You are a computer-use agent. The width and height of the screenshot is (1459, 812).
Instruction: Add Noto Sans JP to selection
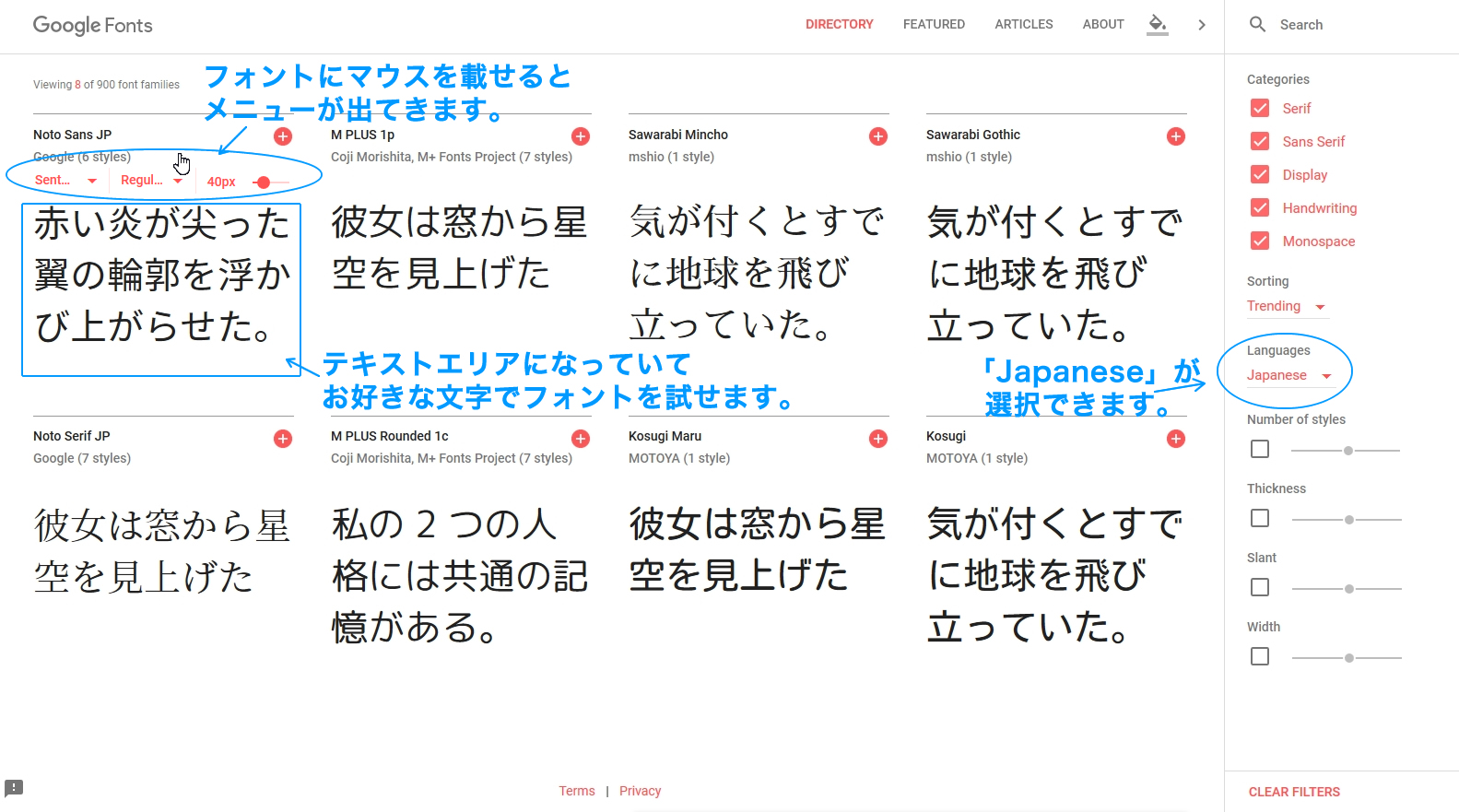point(283,136)
